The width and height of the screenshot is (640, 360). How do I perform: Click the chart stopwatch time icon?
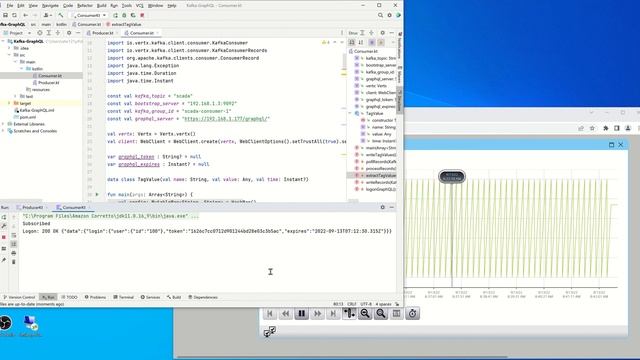413,313
